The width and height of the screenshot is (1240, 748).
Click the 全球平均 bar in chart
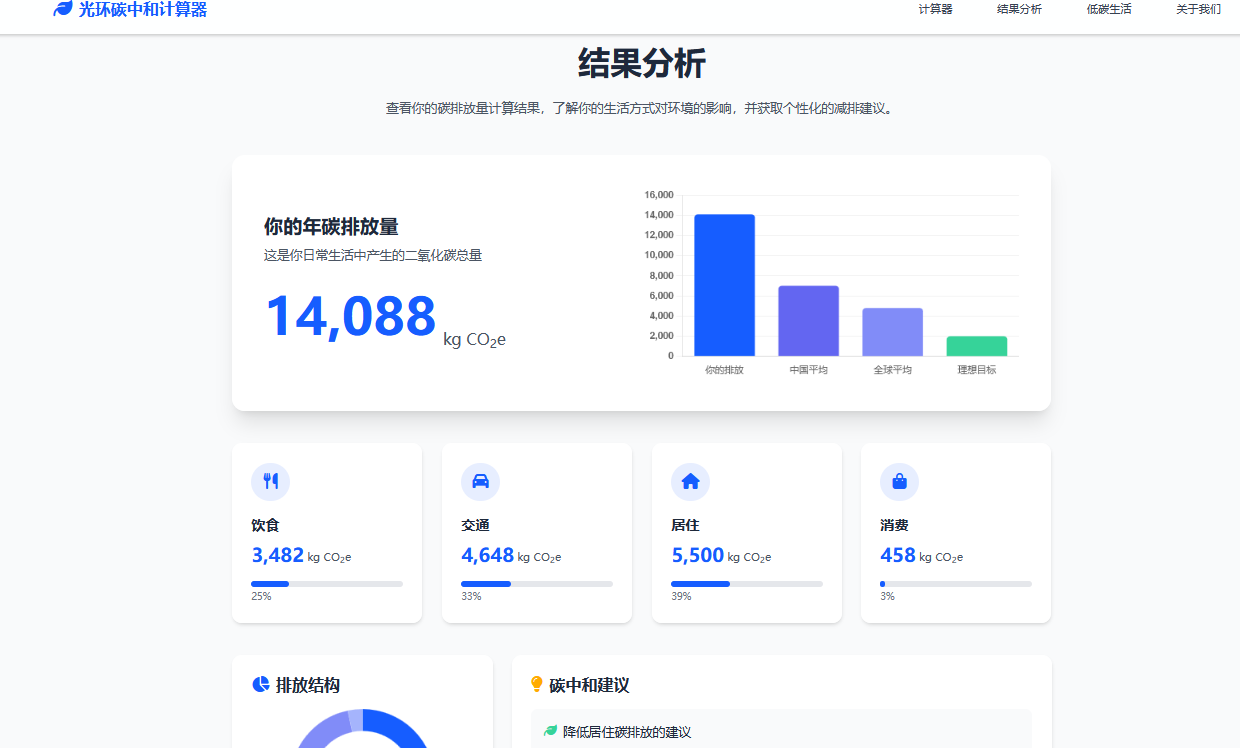click(892, 332)
